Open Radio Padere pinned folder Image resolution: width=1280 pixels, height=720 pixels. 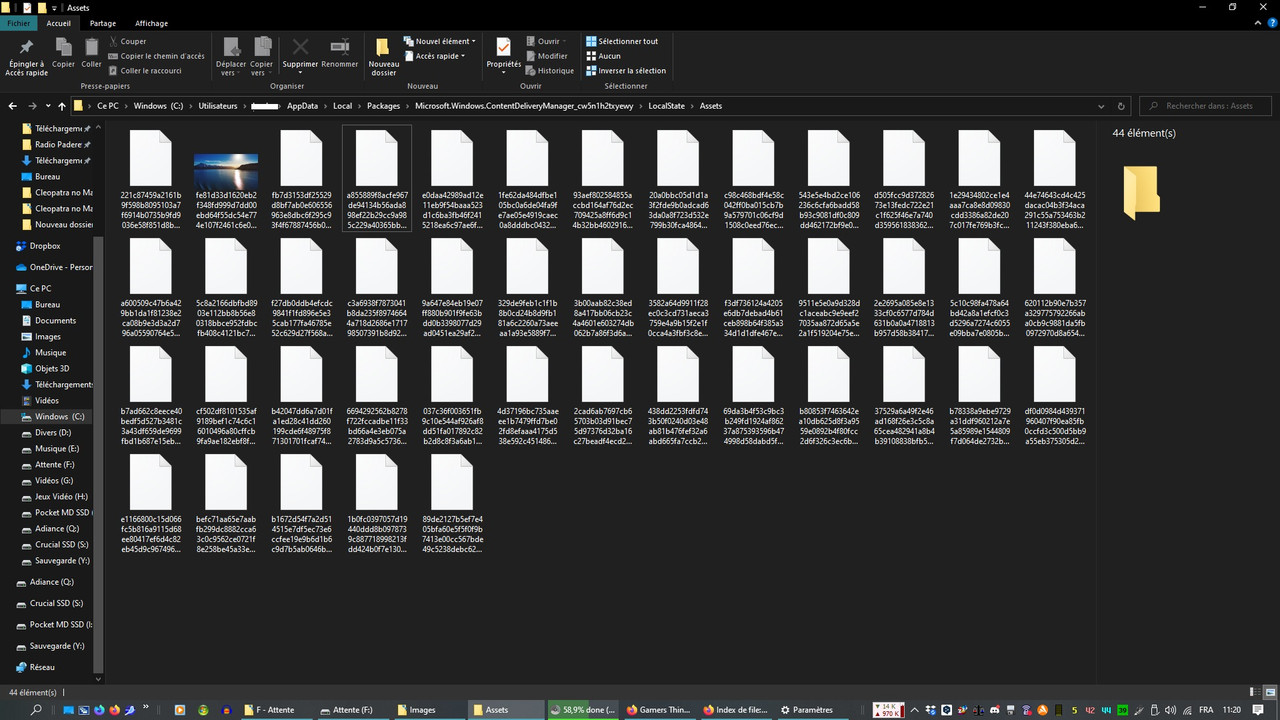(56, 145)
